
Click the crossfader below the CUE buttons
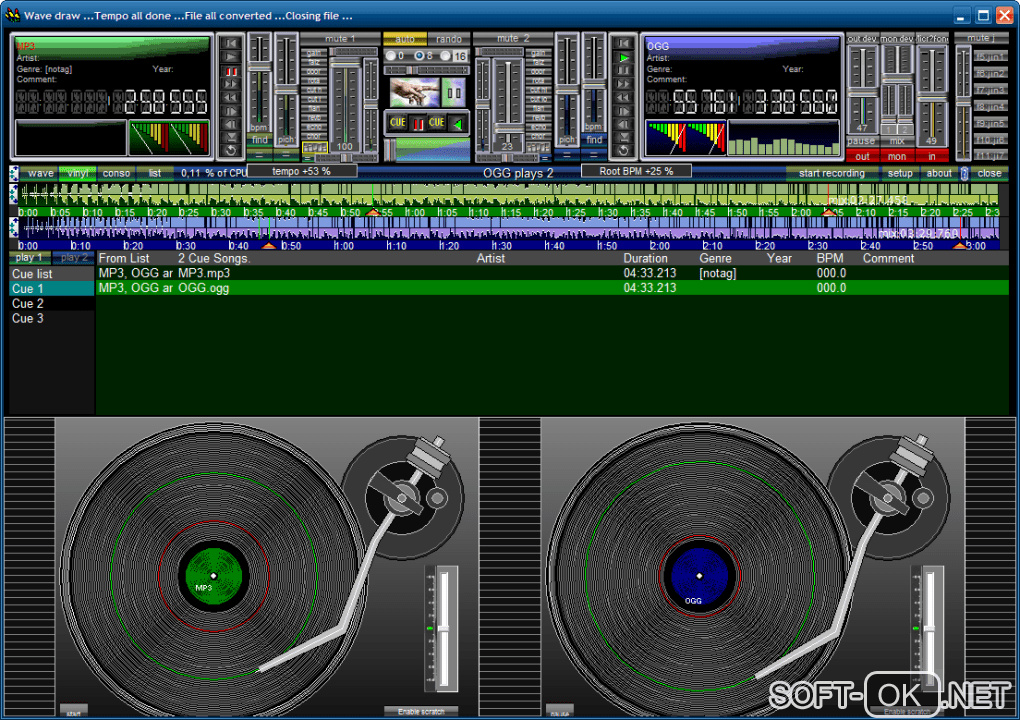point(427,150)
